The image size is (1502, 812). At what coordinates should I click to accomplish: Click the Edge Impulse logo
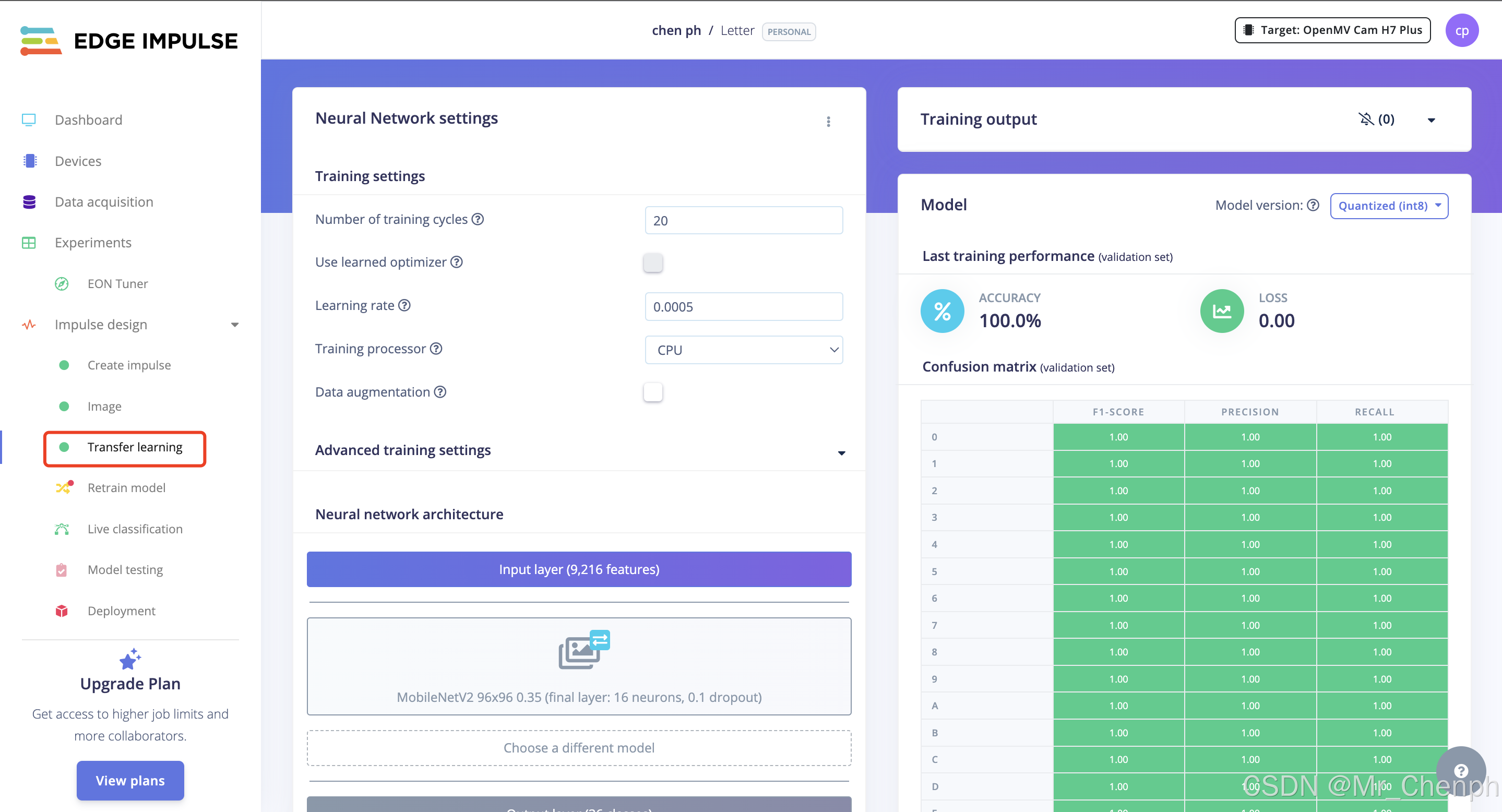[x=129, y=40]
